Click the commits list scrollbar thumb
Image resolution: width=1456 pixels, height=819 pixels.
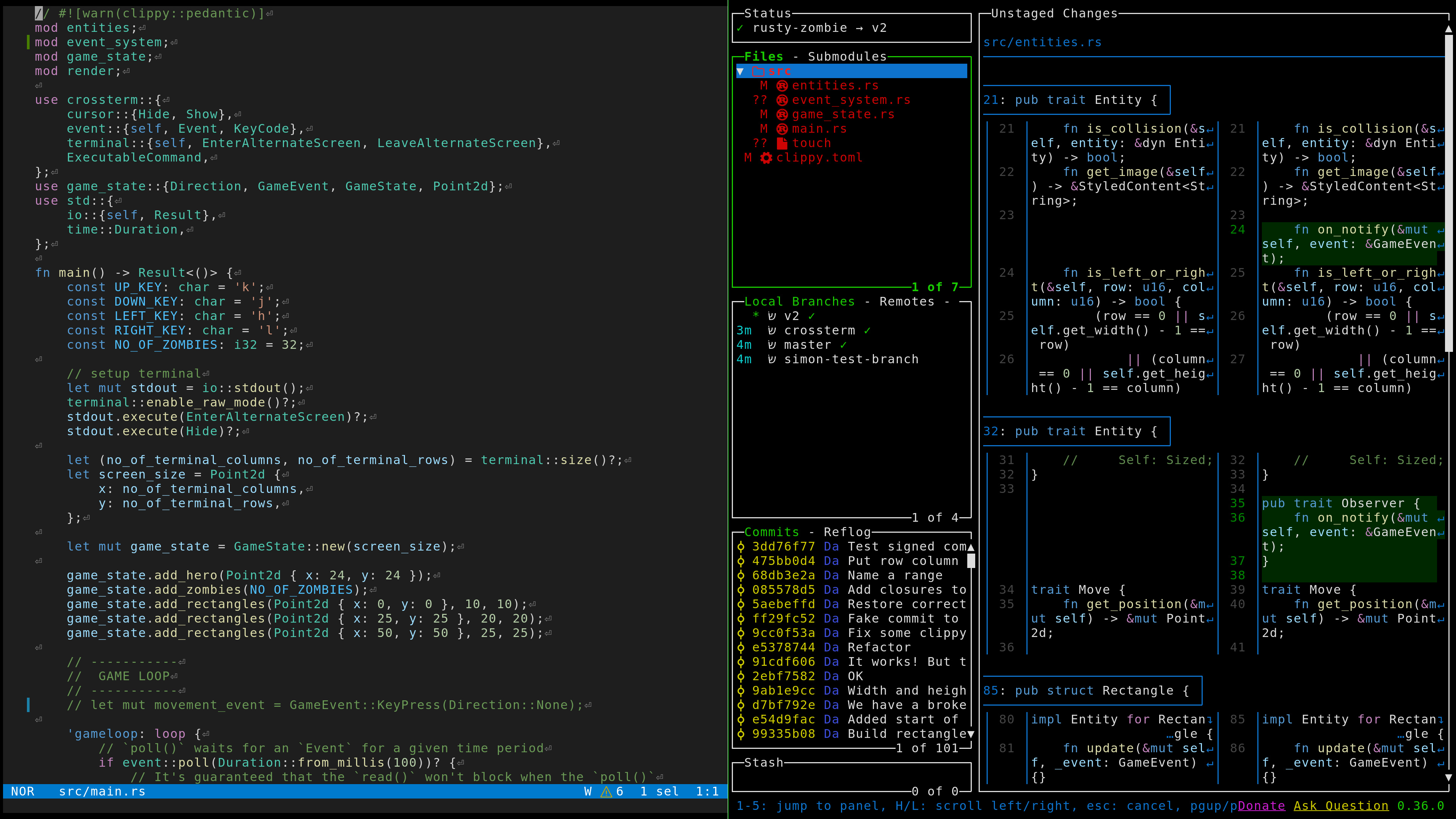[971, 561]
